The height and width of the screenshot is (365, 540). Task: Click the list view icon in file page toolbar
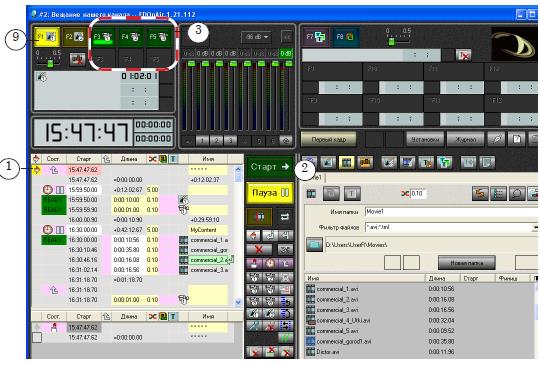(x=498, y=194)
